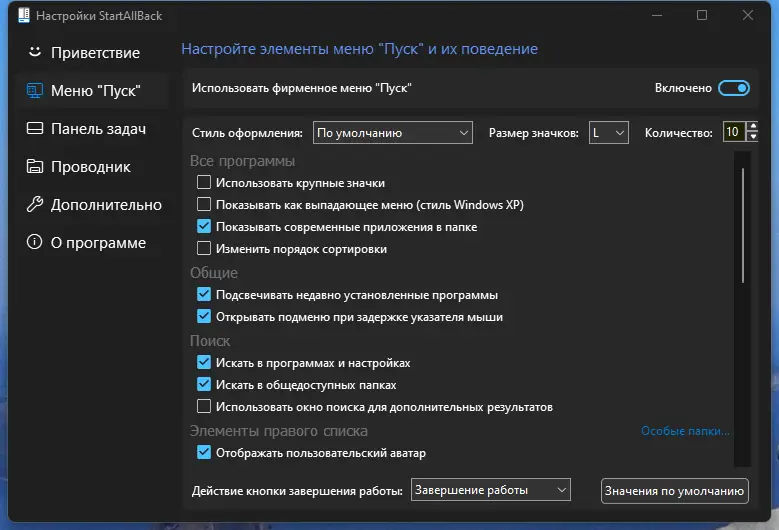
Task: Click the Использовать фирменное меню "Пуск" label
Action: tap(302, 88)
